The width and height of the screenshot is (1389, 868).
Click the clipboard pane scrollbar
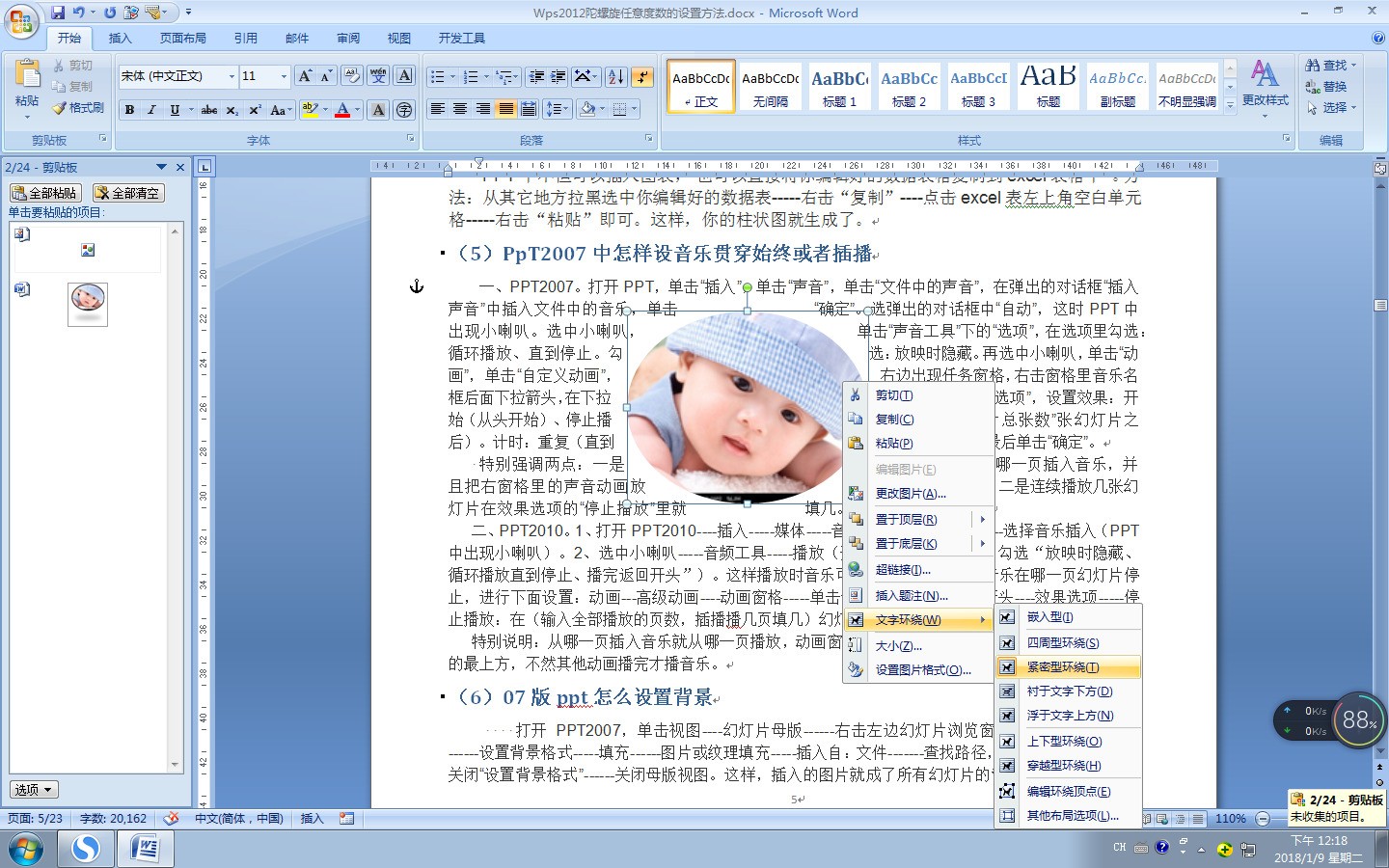(175, 498)
